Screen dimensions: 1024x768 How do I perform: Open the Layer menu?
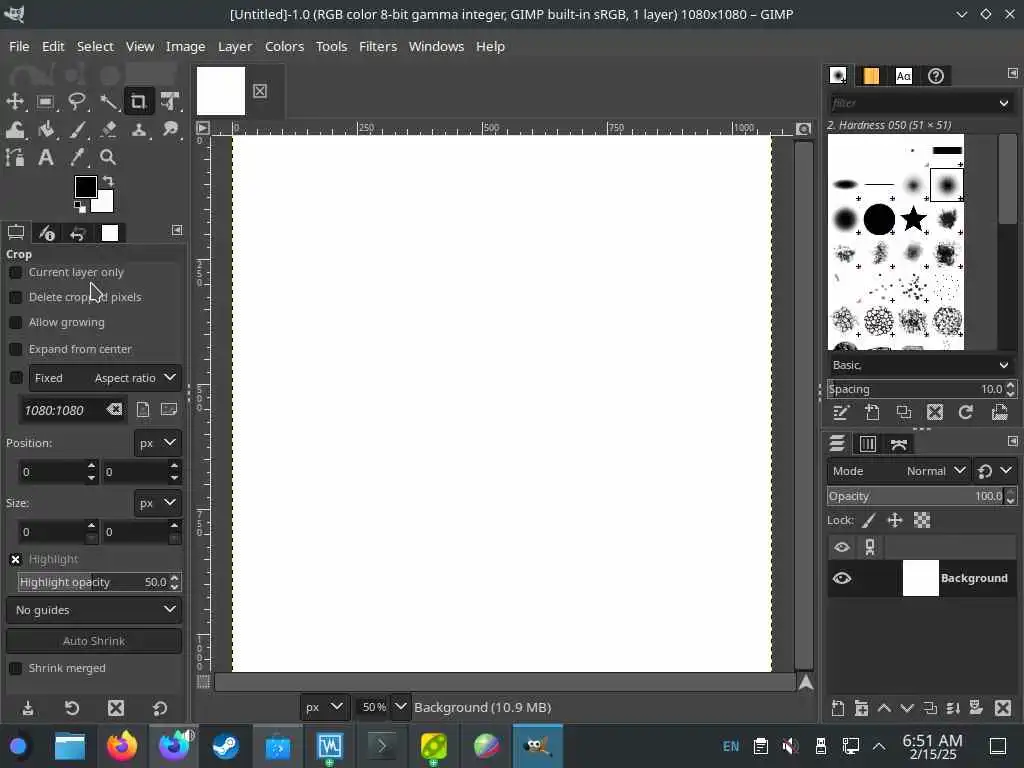point(235,46)
